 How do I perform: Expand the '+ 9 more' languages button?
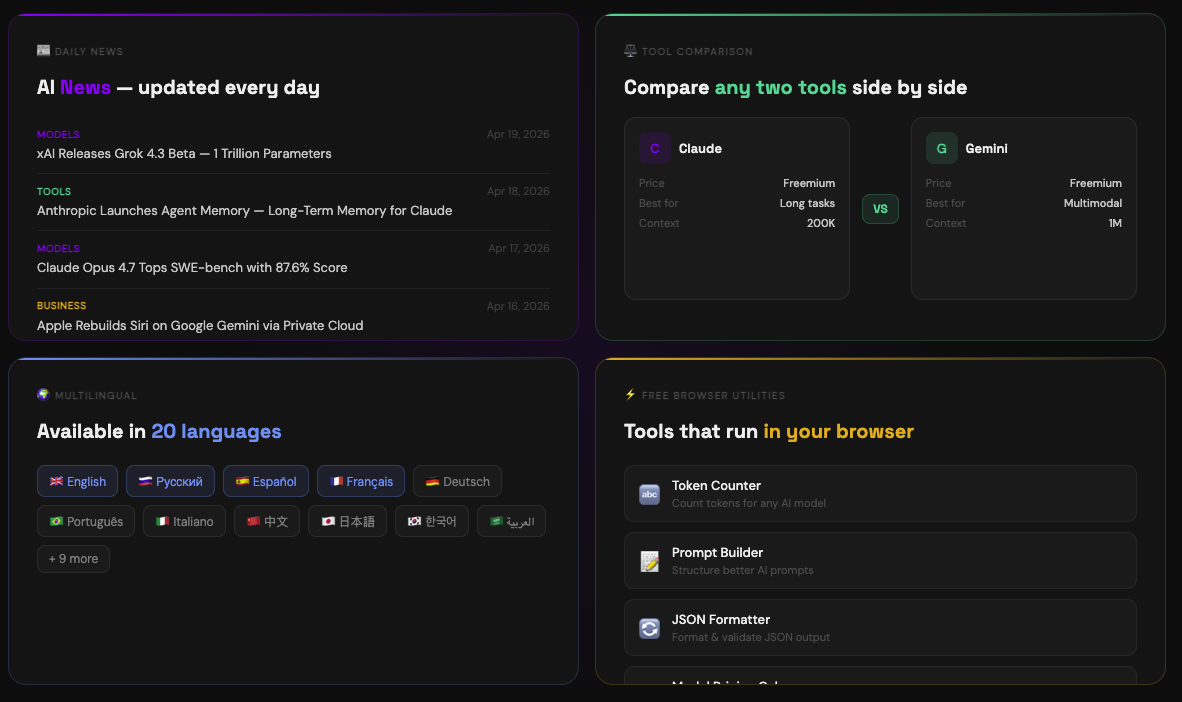(x=73, y=559)
